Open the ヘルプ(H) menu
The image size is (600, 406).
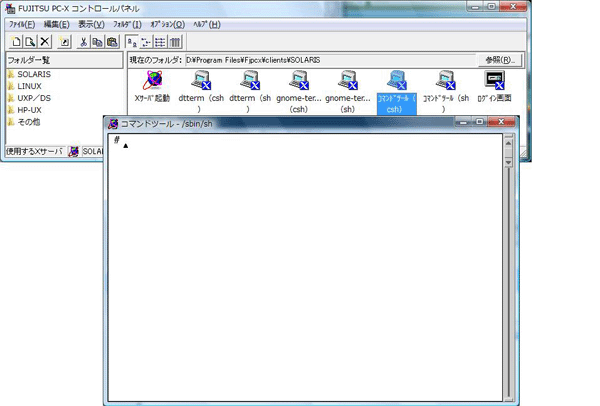[x=207, y=24]
